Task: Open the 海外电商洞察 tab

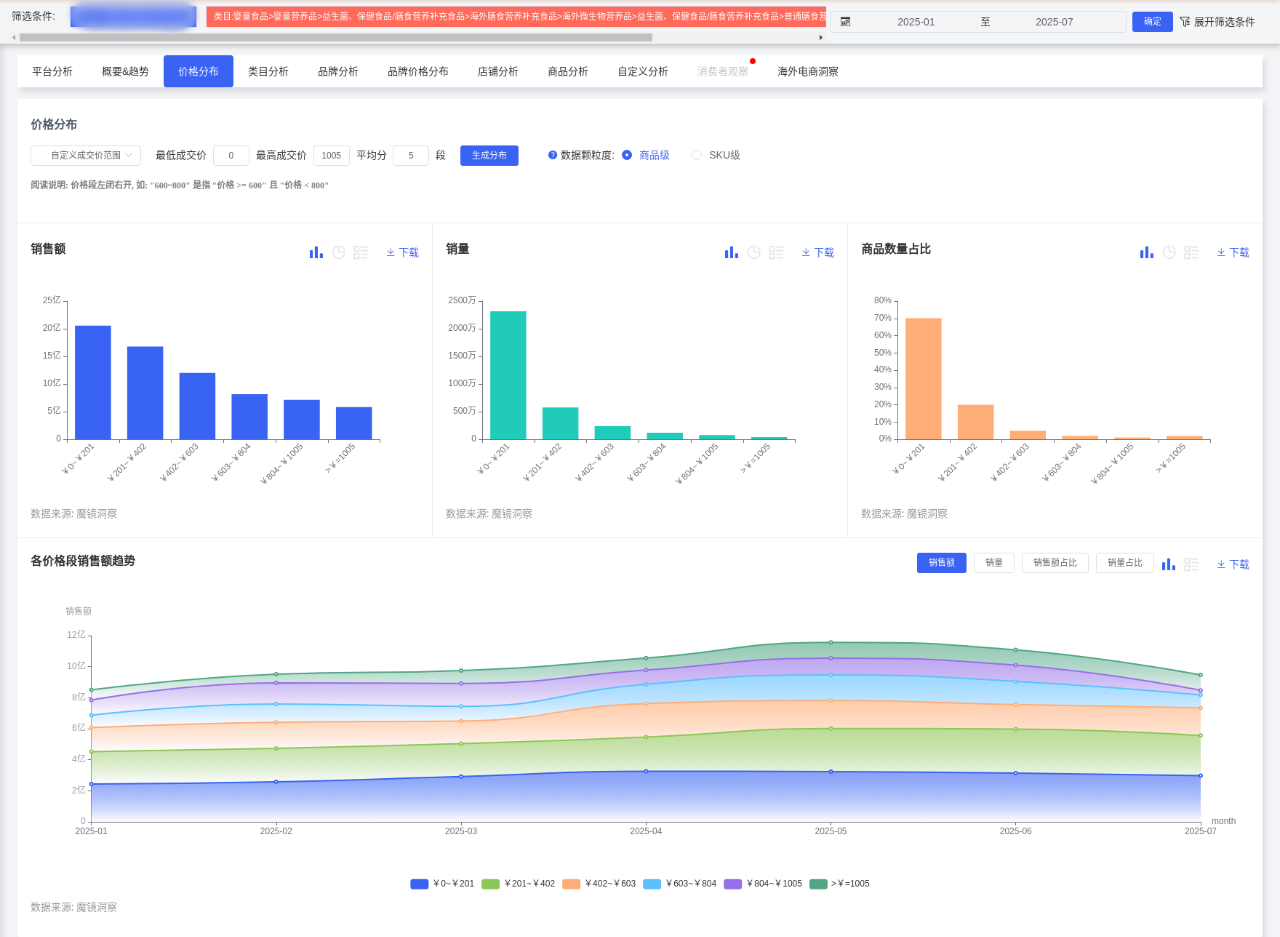Action: 808,72
